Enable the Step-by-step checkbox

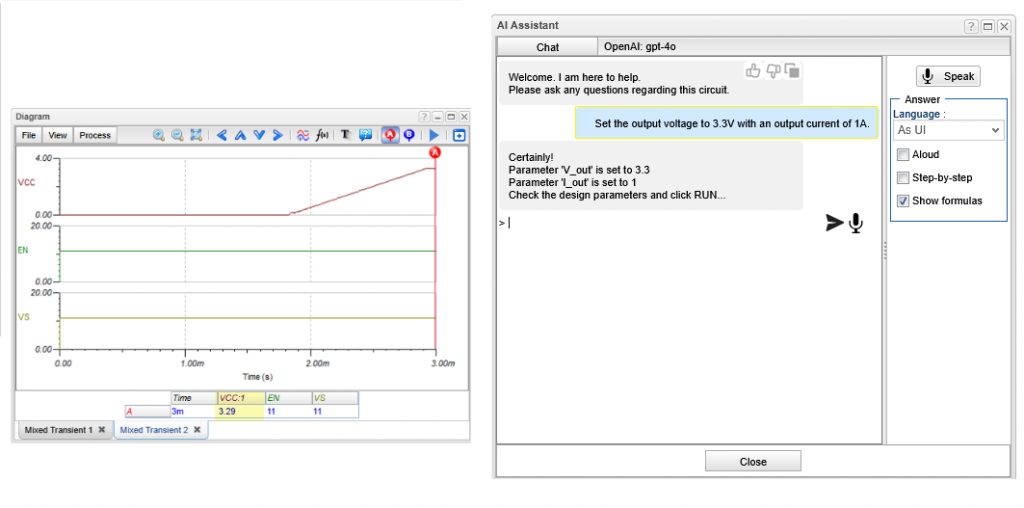click(903, 178)
